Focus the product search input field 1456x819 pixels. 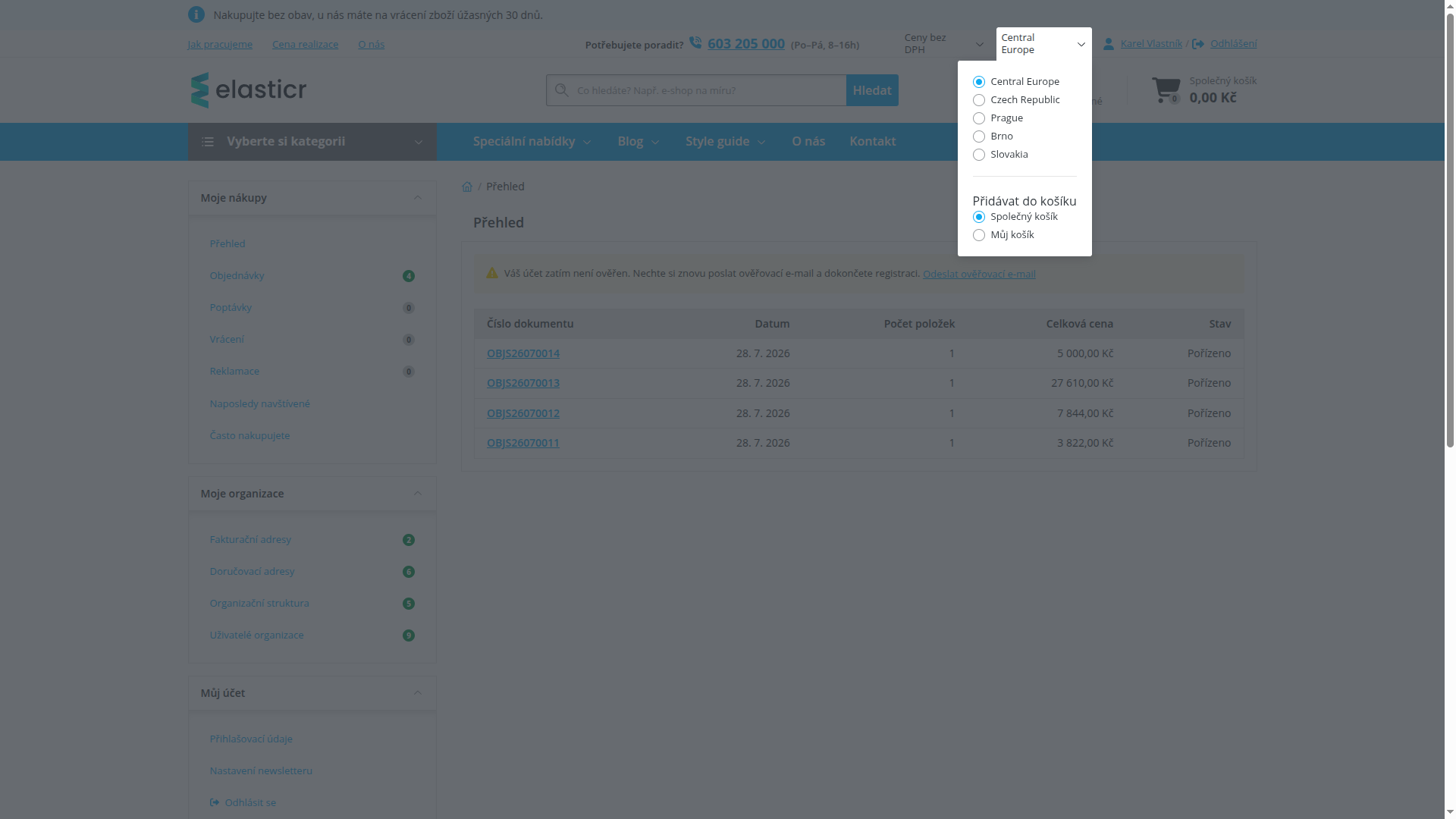[709, 90]
